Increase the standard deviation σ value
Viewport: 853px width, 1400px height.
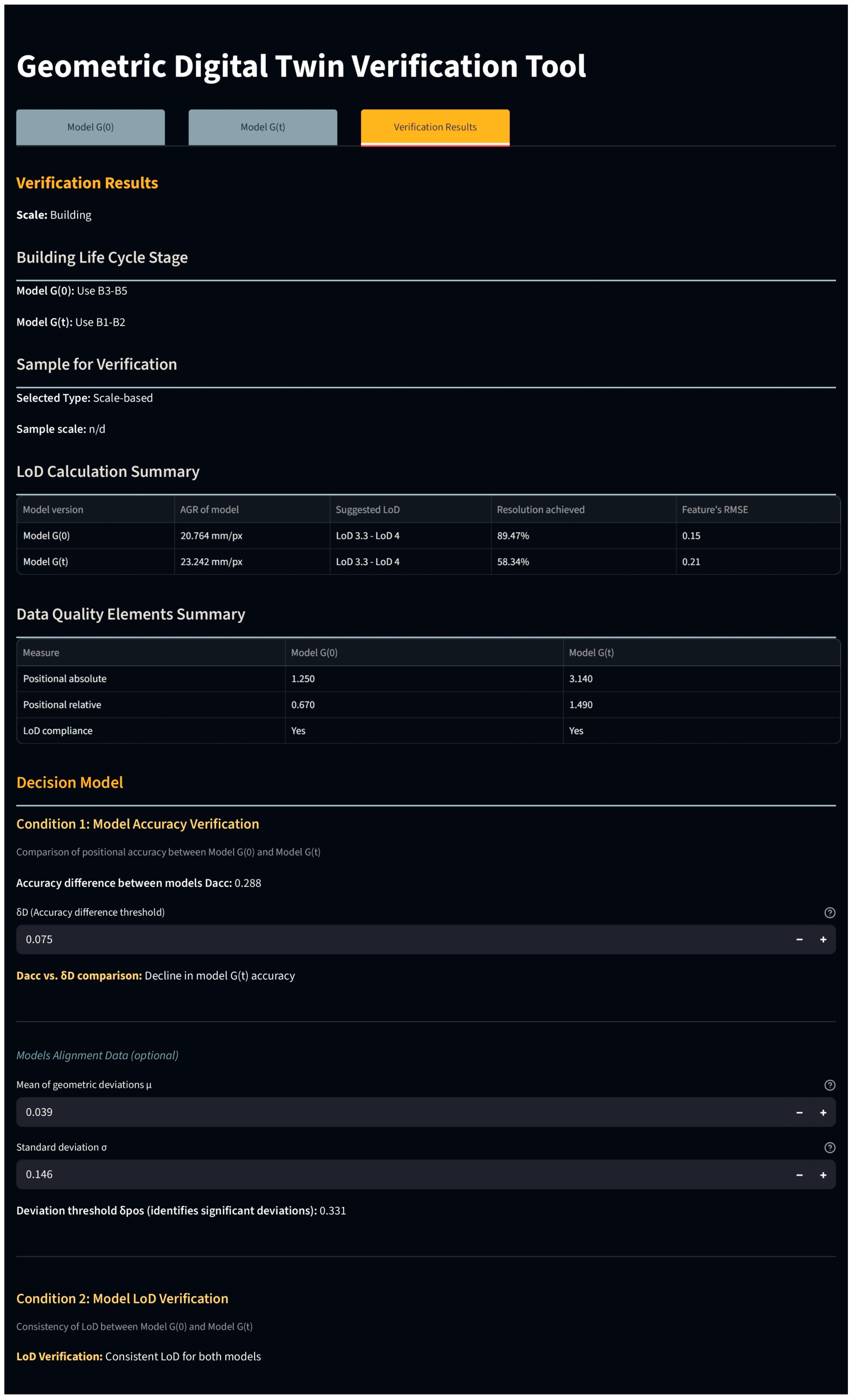(823, 1175)
